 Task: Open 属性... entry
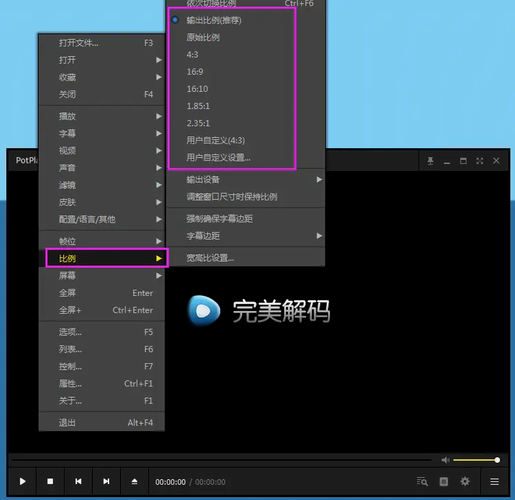[x=102, y=384]
